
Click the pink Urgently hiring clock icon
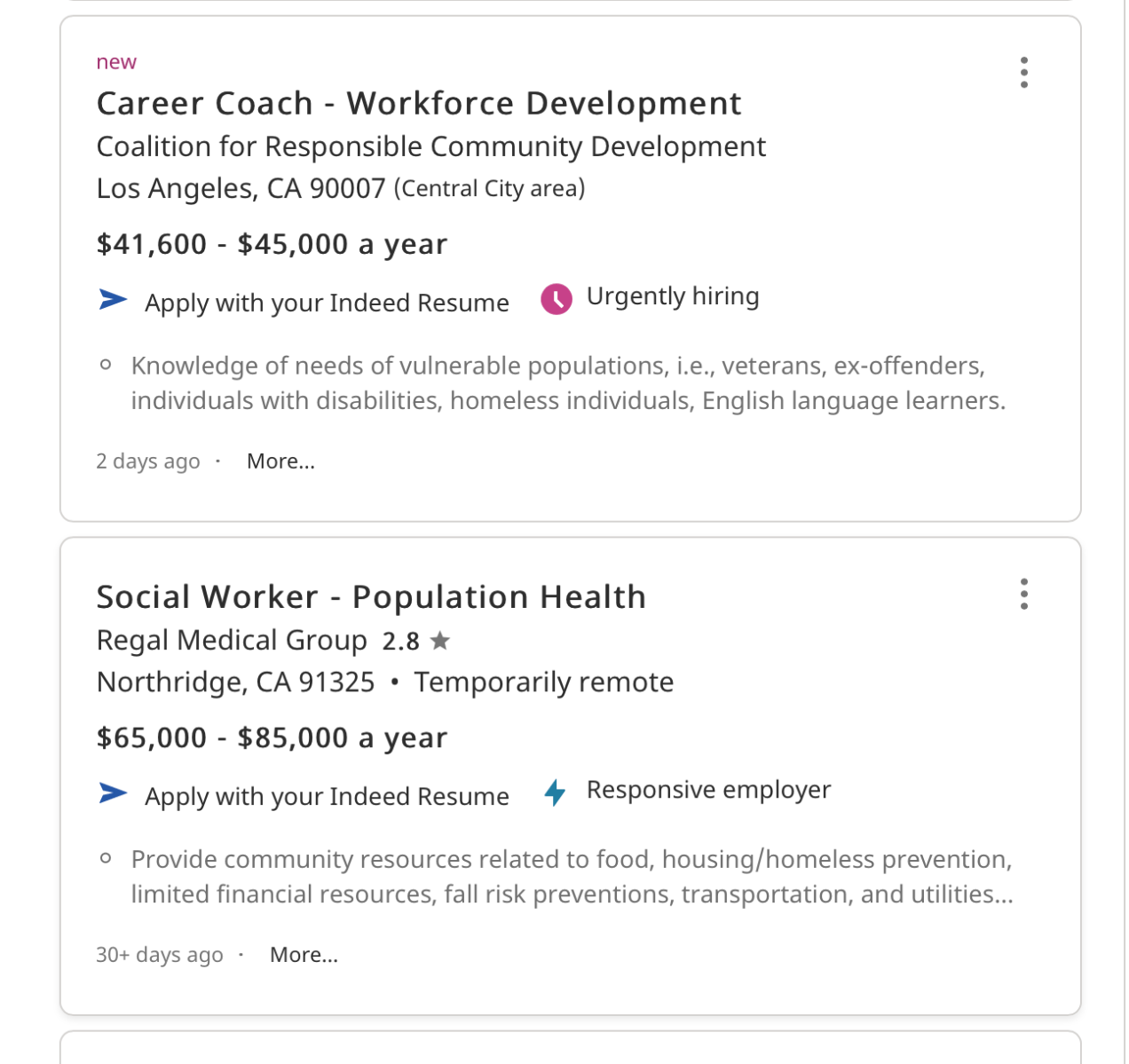pyautogui.click(x=557, y=300)
